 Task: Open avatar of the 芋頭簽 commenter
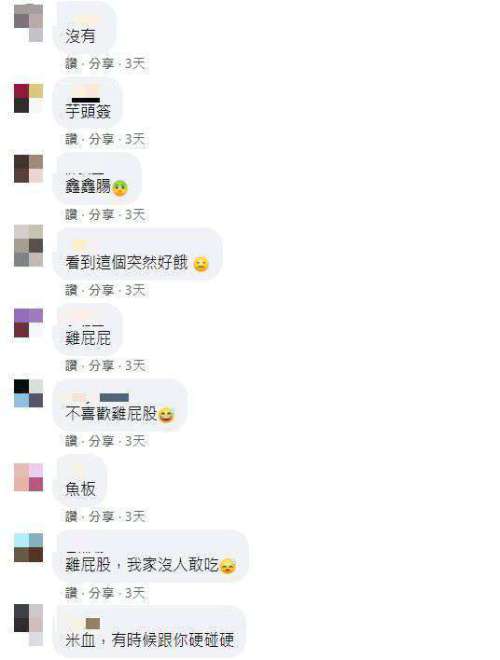pyautogui.click(x=29, y=98)
